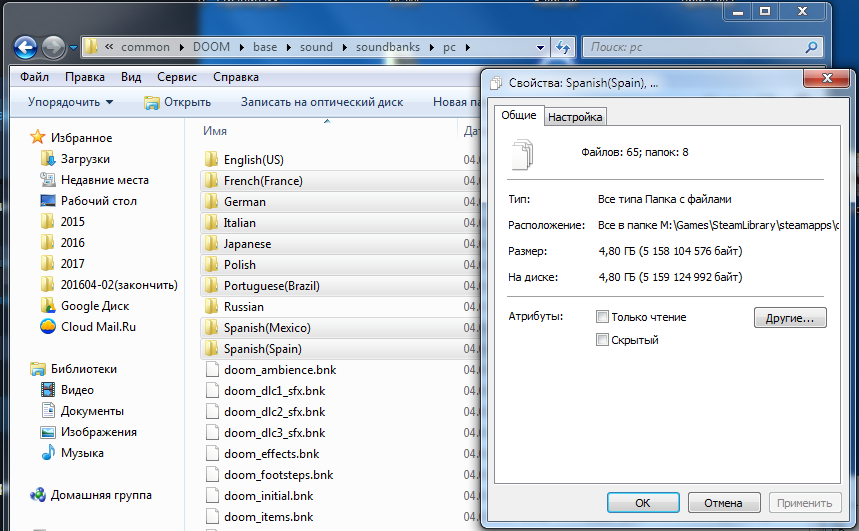Select the Russian folder icon
The image size is (859, 531).
211,306
